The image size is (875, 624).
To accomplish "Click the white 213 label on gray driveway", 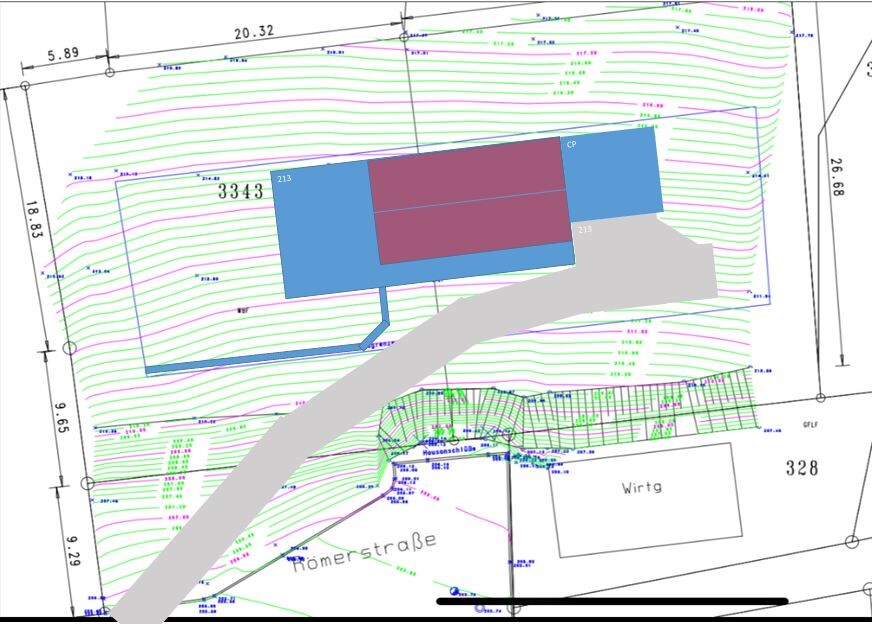I will 585,230.
